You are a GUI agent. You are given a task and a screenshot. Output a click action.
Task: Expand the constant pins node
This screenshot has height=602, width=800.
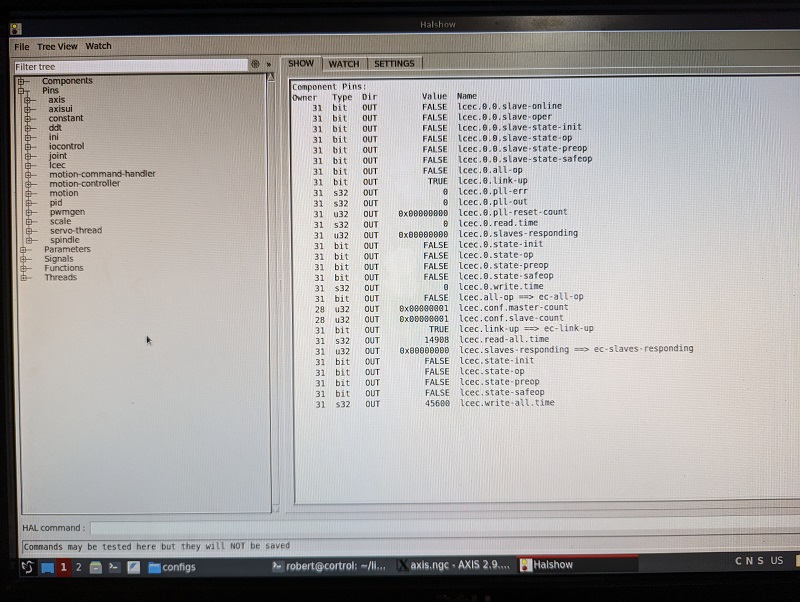tap(28, 119)
